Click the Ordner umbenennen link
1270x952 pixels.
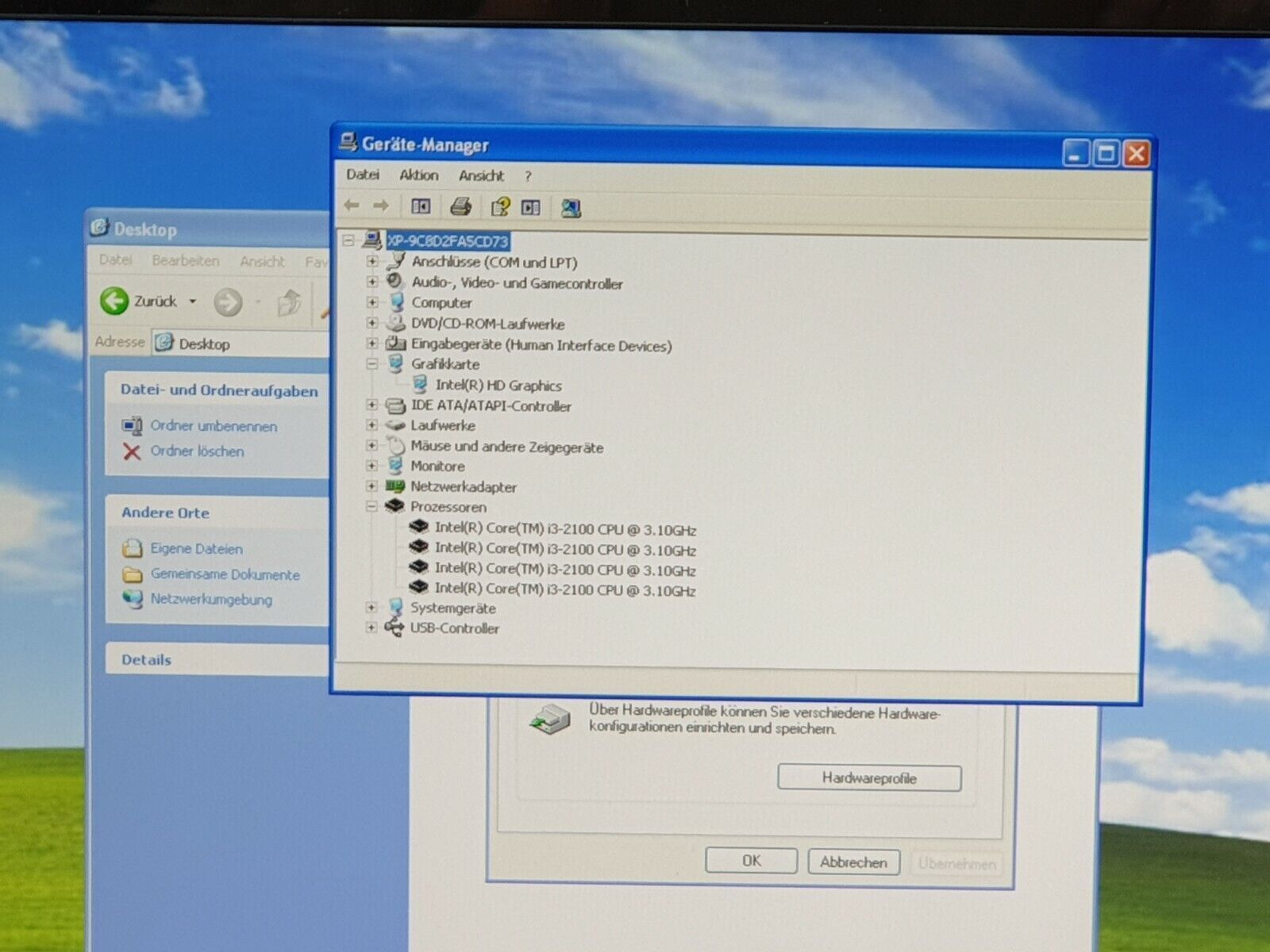tap(214, 426)
